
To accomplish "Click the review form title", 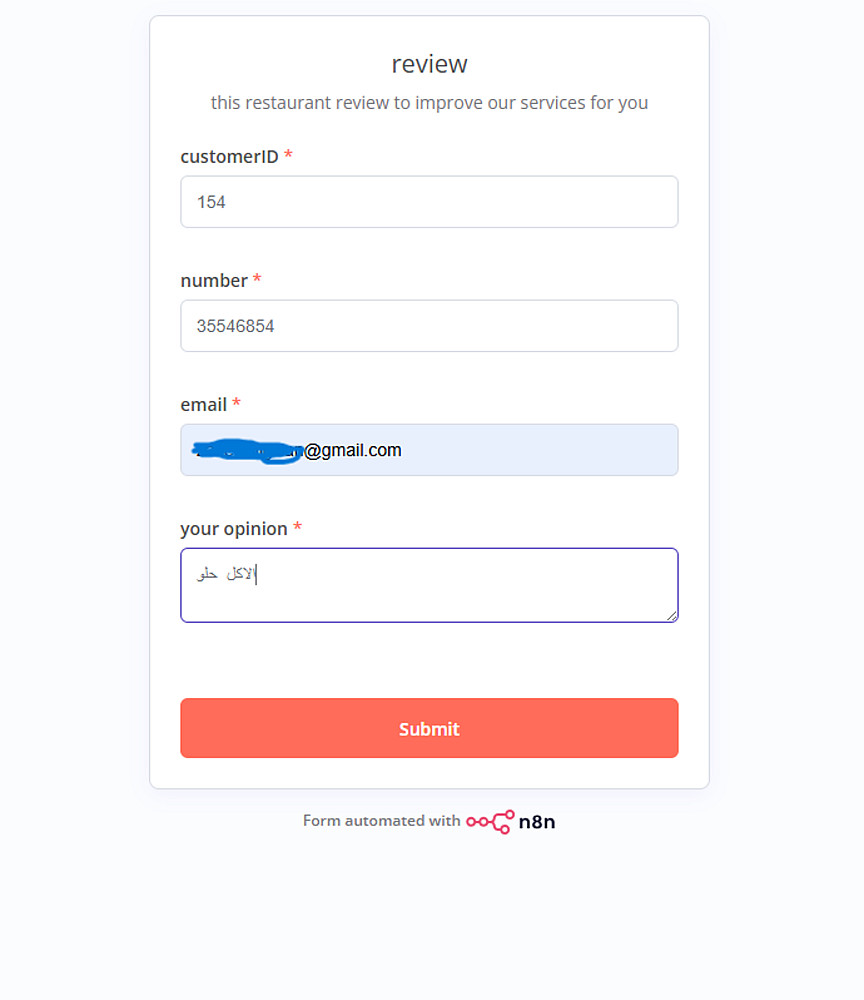I will click(429, 64).
